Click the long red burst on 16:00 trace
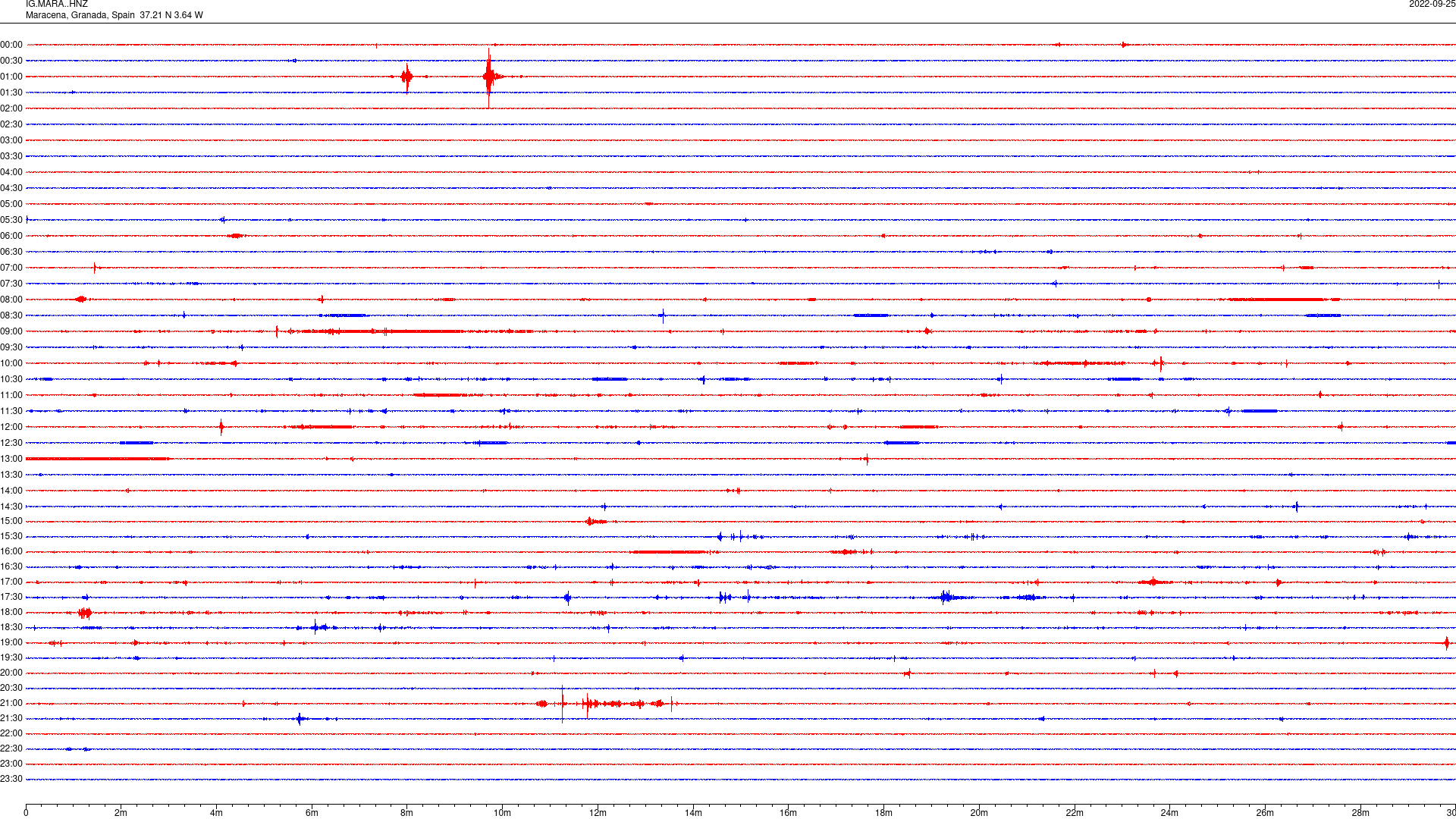1456x819 pixels. (669, 552)
